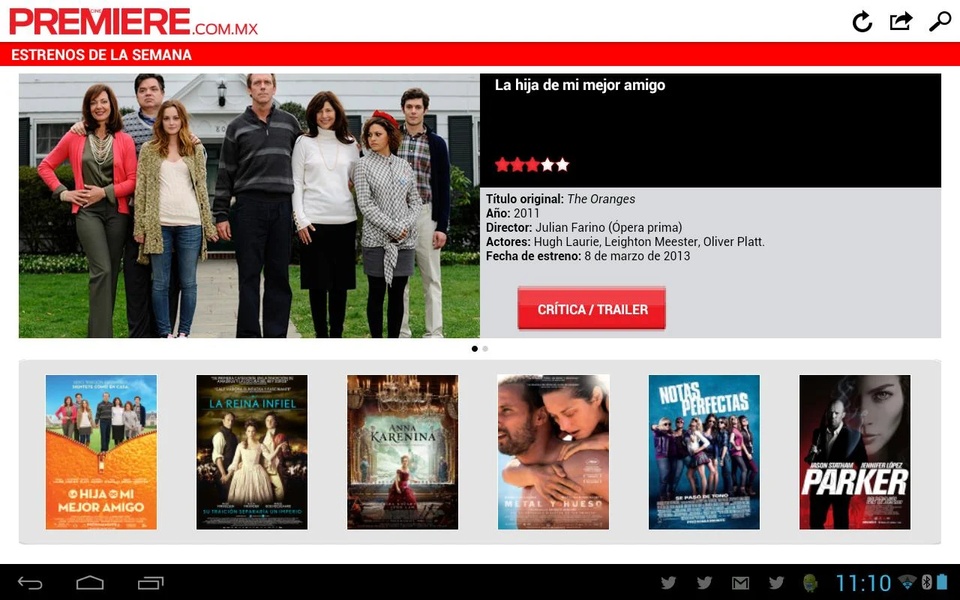The height and width of the screenshot is (600, 960).
Task: Open the Gmail notification icon
Action: [x=740, y=583]
